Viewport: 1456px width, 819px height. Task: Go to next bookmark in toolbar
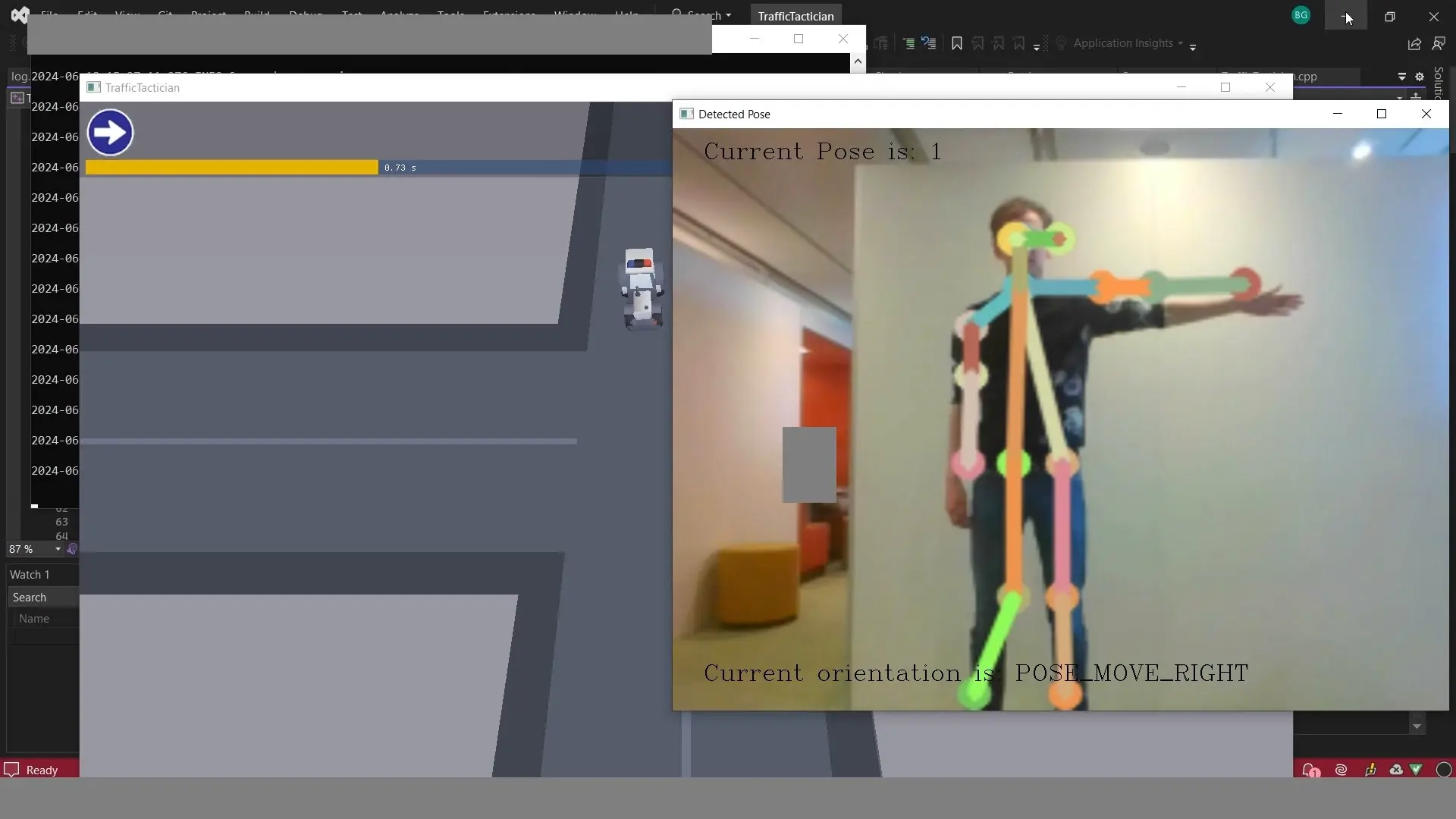998,44
